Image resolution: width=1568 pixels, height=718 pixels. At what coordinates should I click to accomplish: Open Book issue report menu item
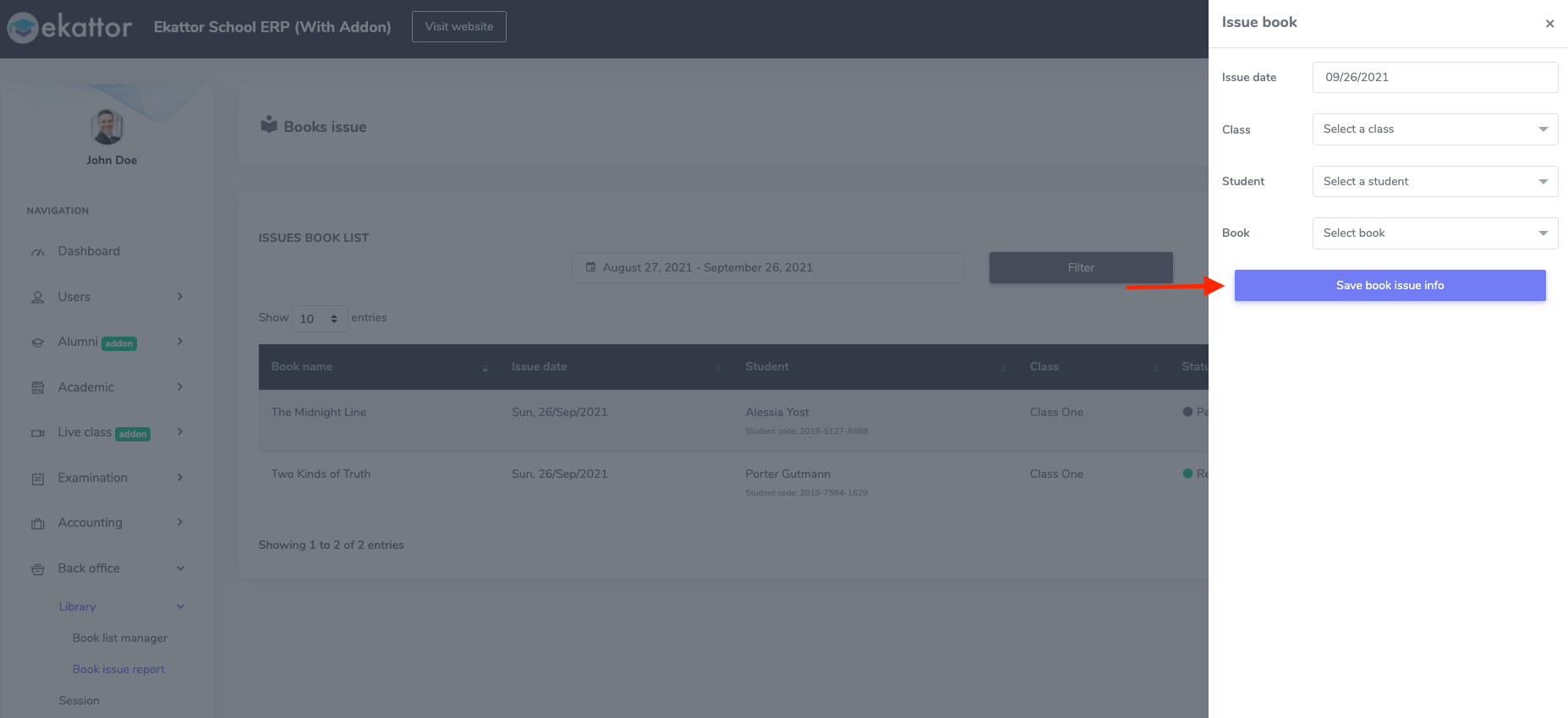click(x=118, y=669)
